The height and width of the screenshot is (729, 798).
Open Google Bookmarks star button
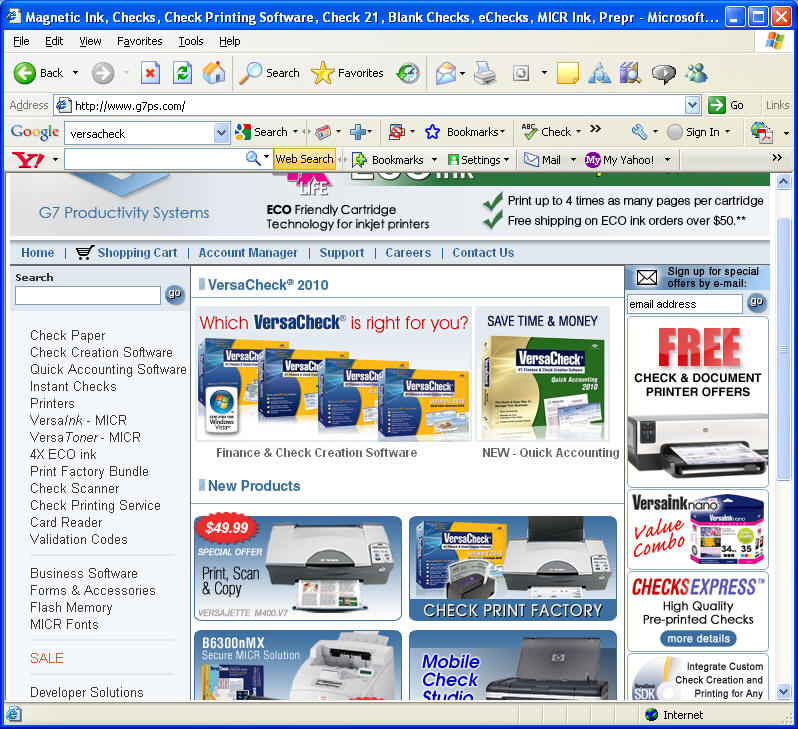(465, 132)
